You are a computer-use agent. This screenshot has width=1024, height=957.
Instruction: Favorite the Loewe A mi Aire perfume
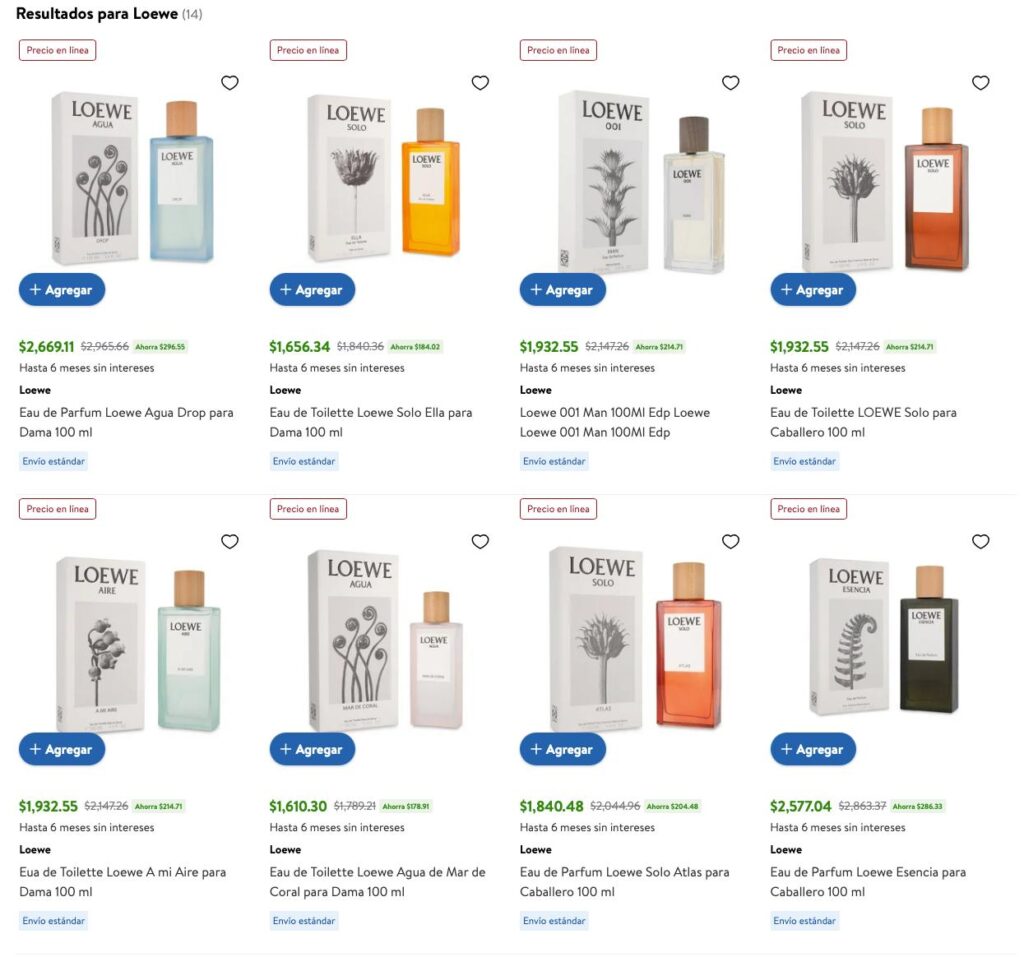(229, 541)
